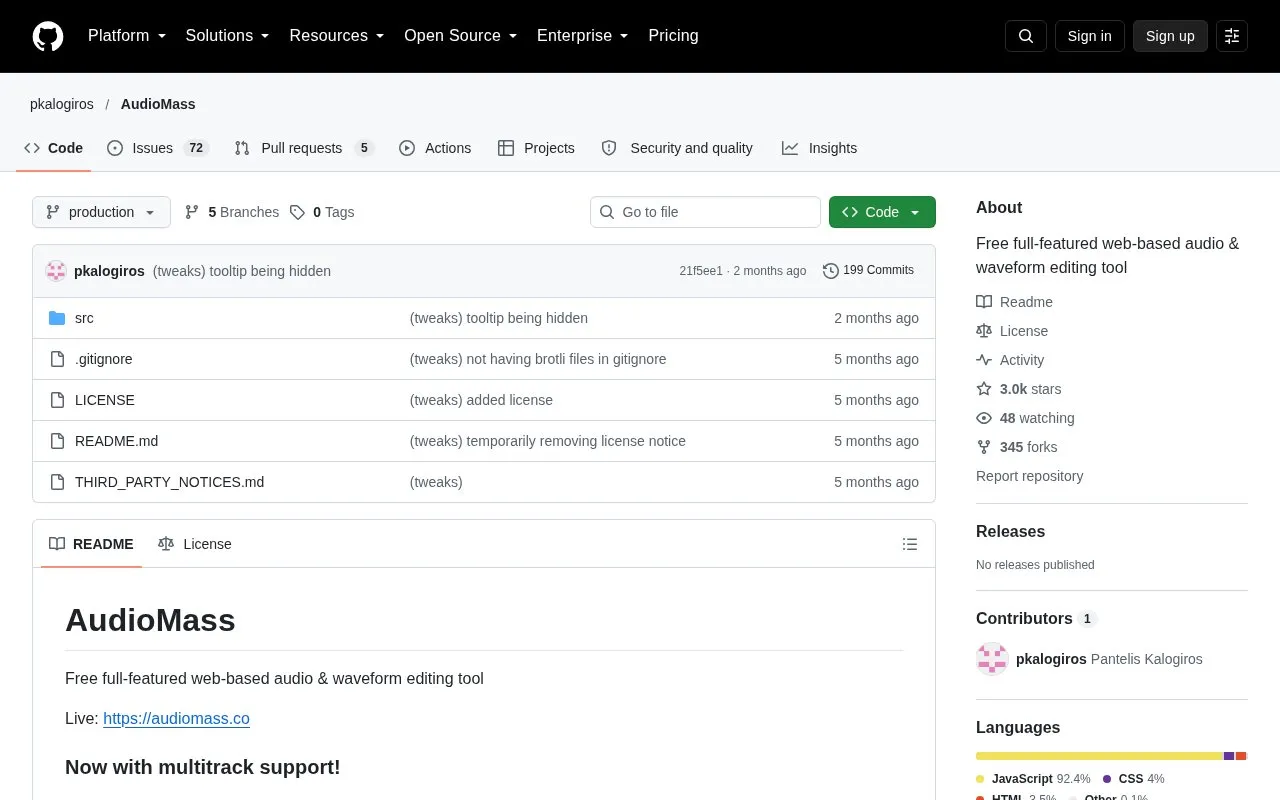The width and height of the screenshot is (1280, 800).
Task: Open the 199 Commits link
Action: 868,271
